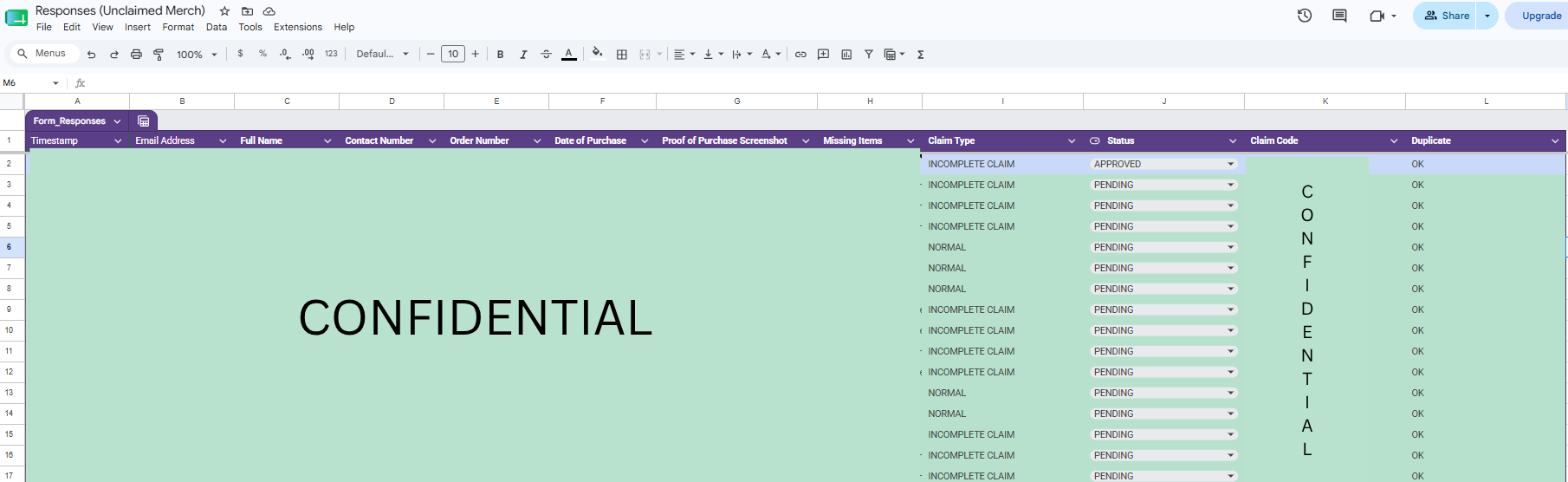The height and width of the screenshot is (482, 1568).
Task: Open Status dropdown for APPROVED row
Action: (1230, 164)
